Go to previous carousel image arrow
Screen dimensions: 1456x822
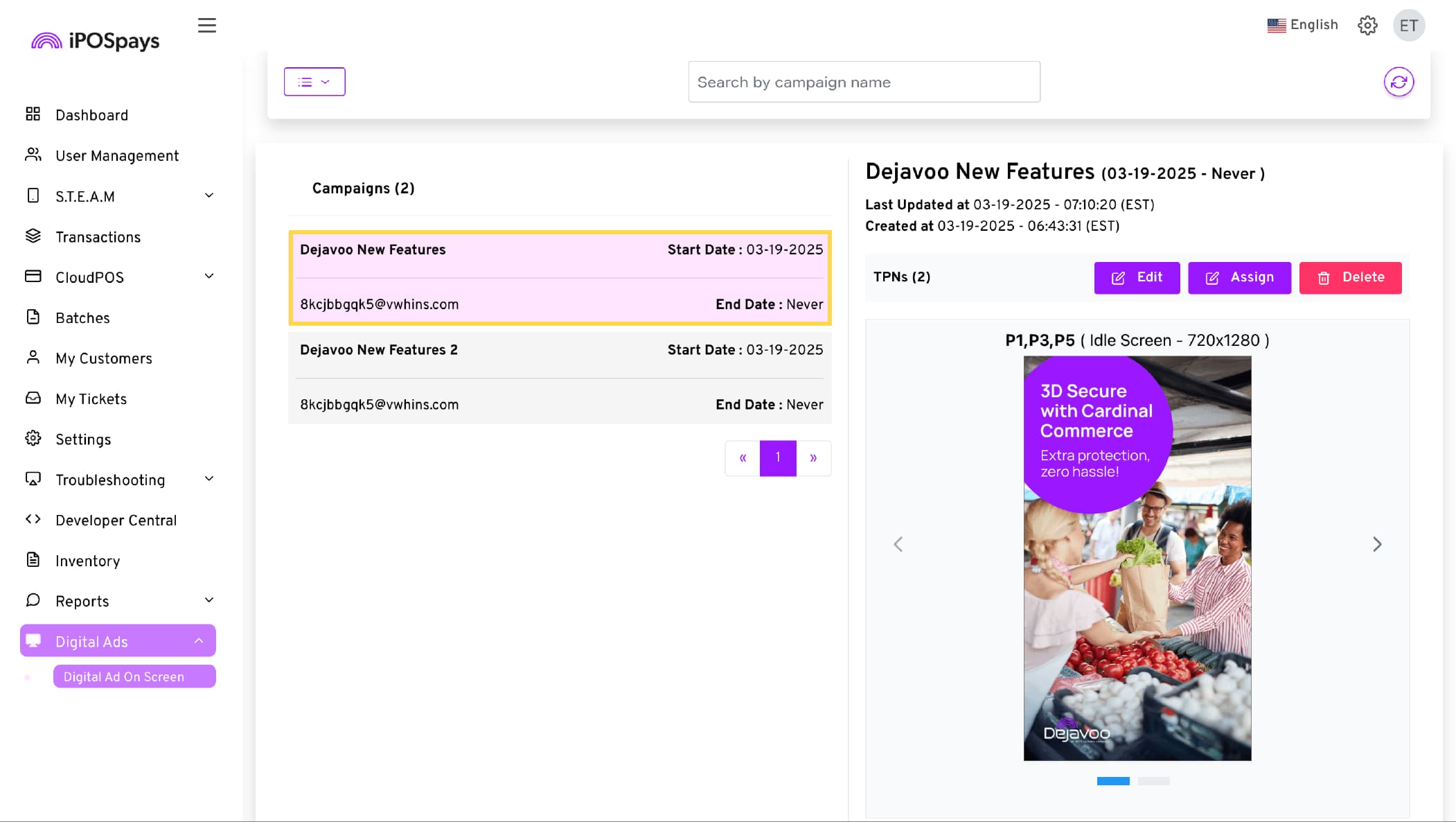click(898, 544)
